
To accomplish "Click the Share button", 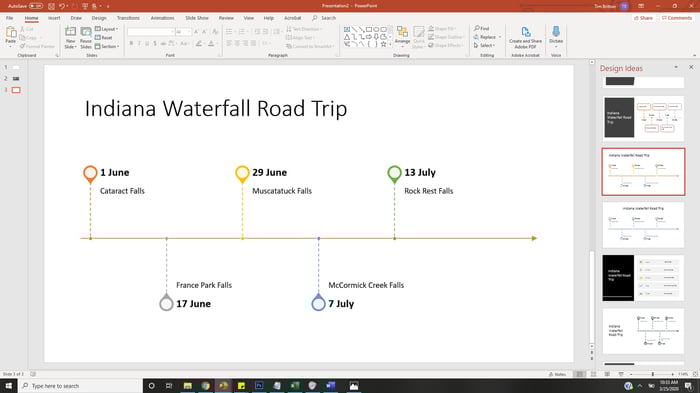I will tap(643, 18).
